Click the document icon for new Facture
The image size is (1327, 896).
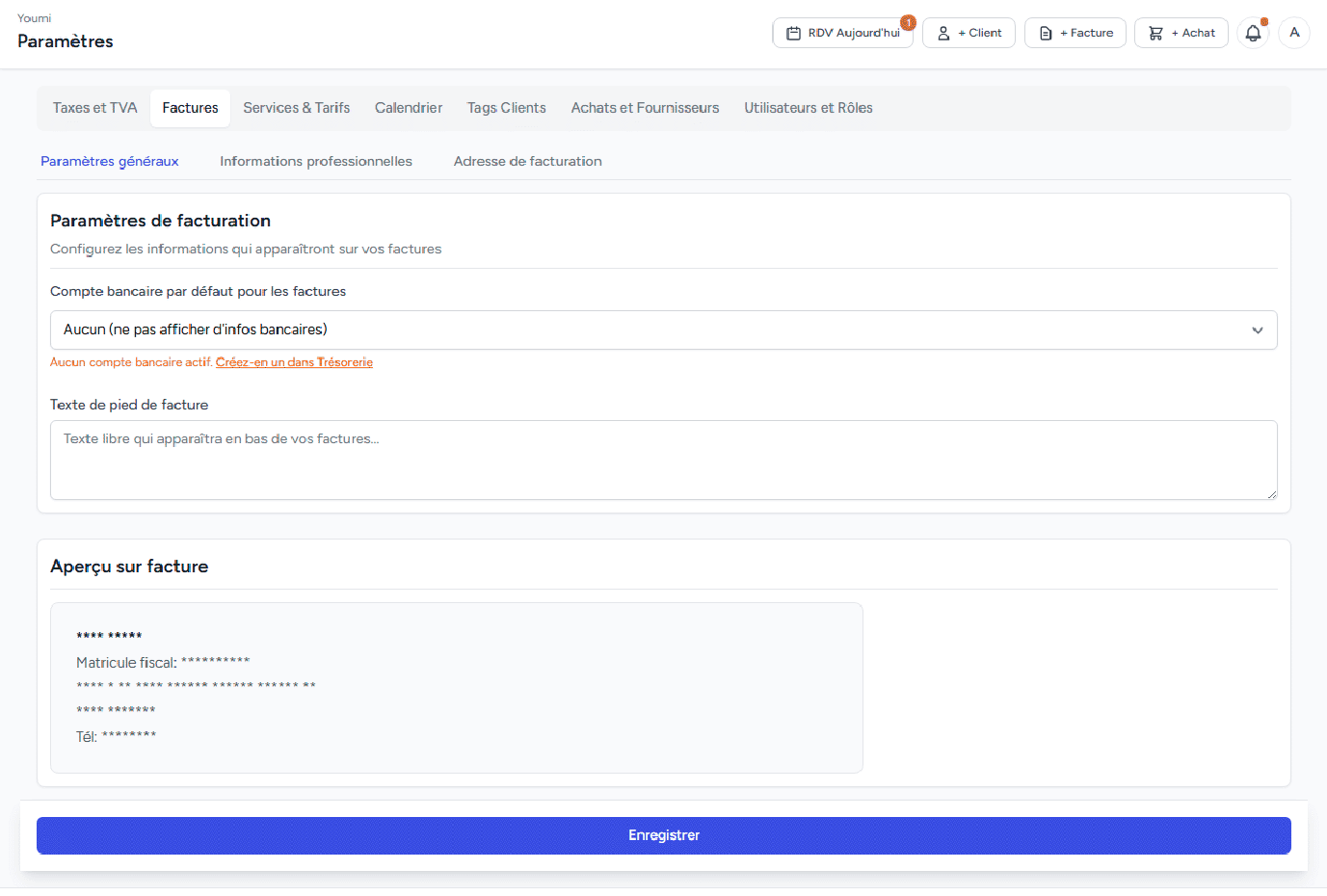(x=1046, y=33)
